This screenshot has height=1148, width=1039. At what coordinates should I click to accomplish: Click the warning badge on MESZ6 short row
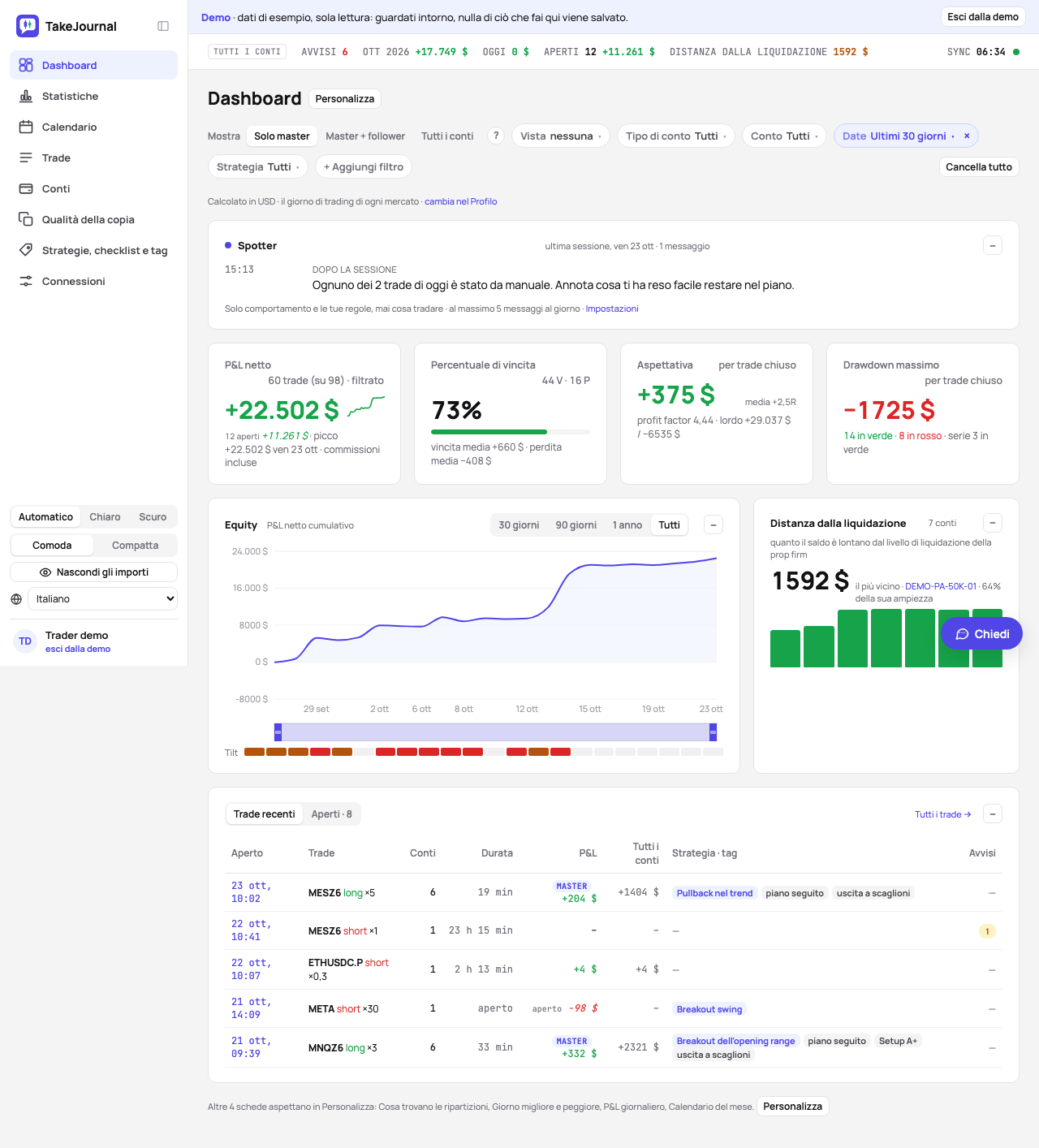(x=987, y=931)
